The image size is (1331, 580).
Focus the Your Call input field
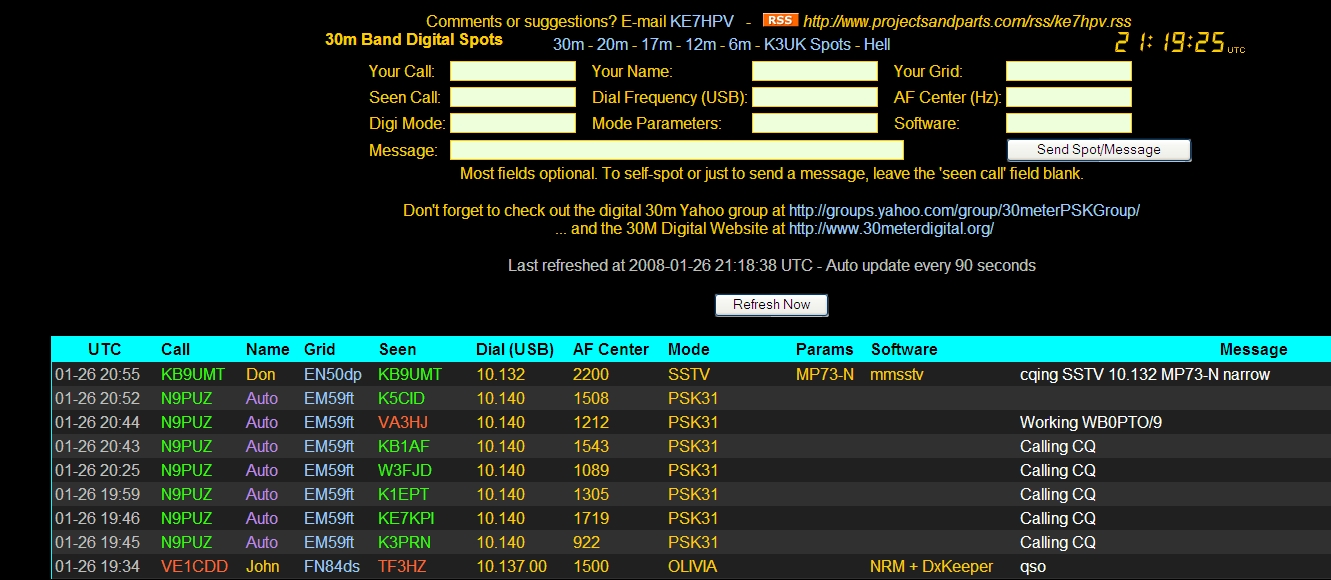512,71
